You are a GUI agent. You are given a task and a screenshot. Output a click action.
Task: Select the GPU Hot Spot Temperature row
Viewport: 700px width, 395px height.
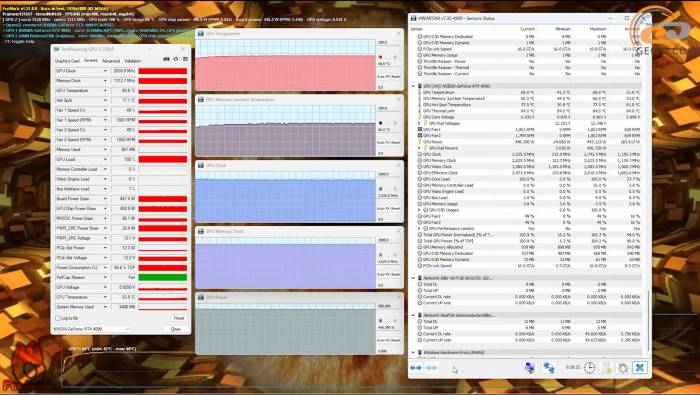(529, 105)
